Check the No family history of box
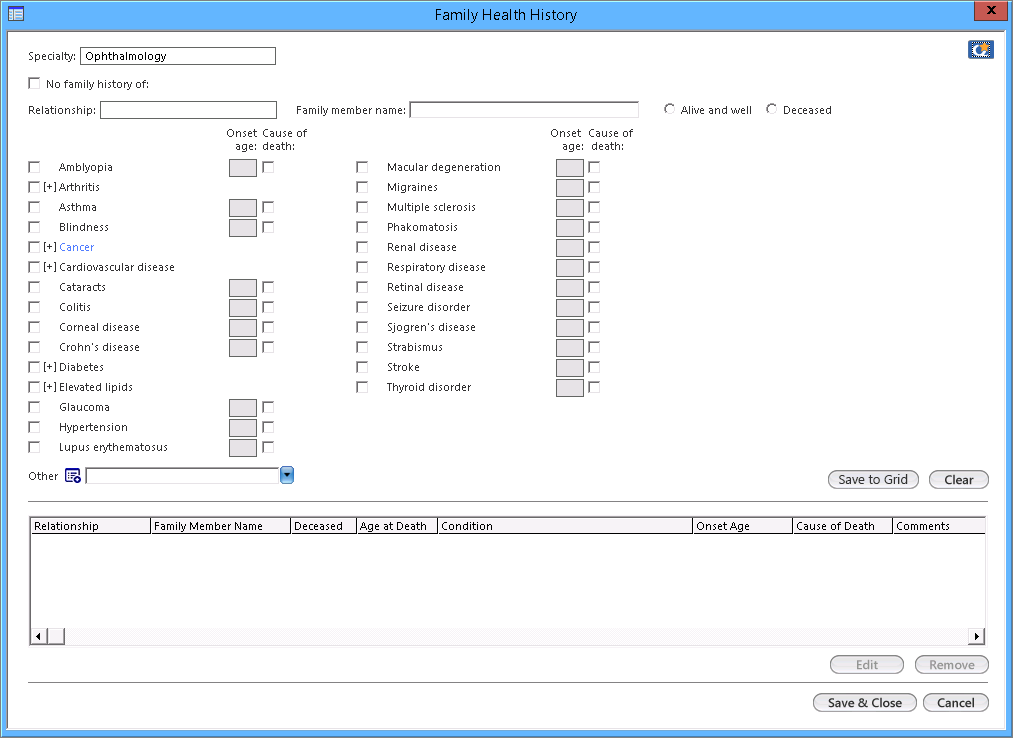 pos(34,83)
